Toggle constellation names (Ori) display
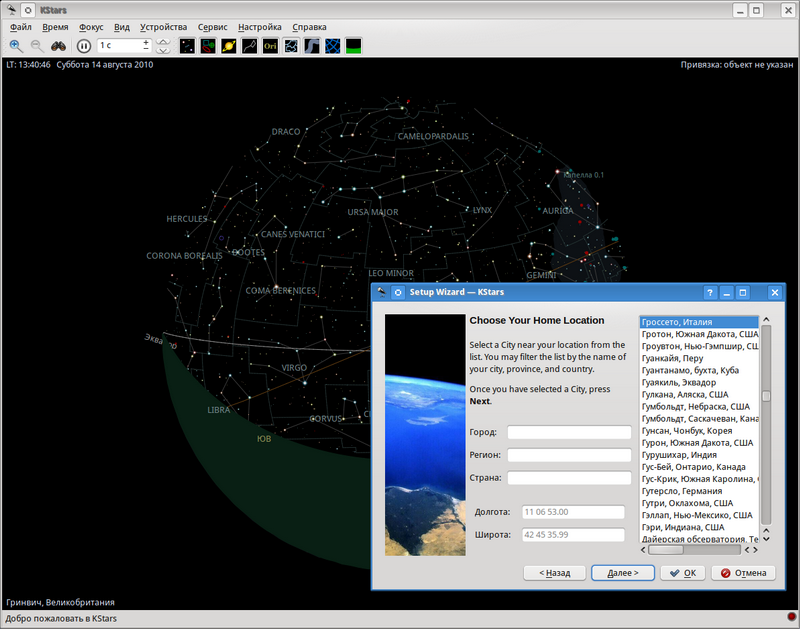800x629 pixels. (x=270, y=46)
